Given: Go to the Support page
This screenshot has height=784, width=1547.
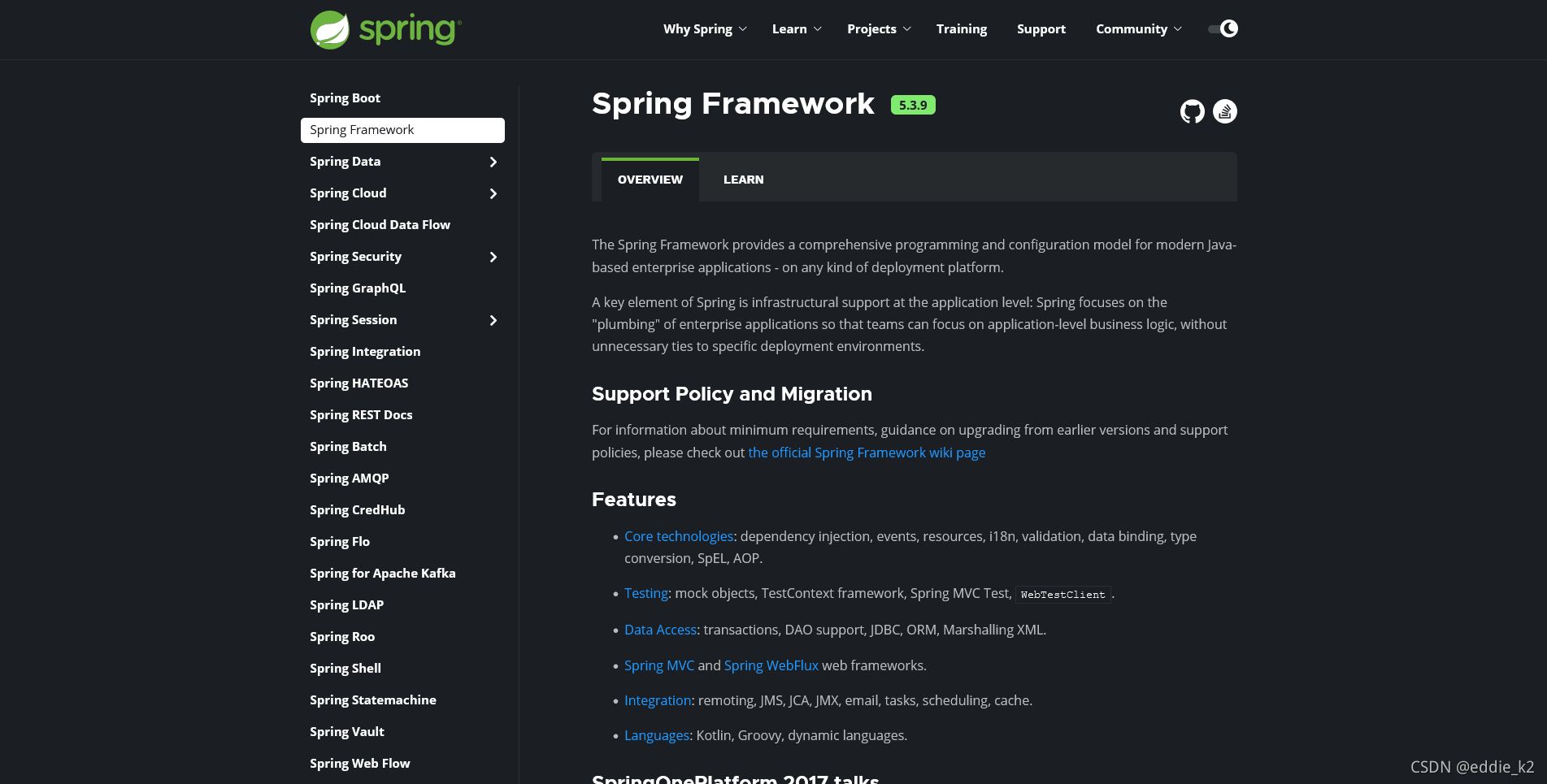Looking at the screenshot, I should (1041, 29).
